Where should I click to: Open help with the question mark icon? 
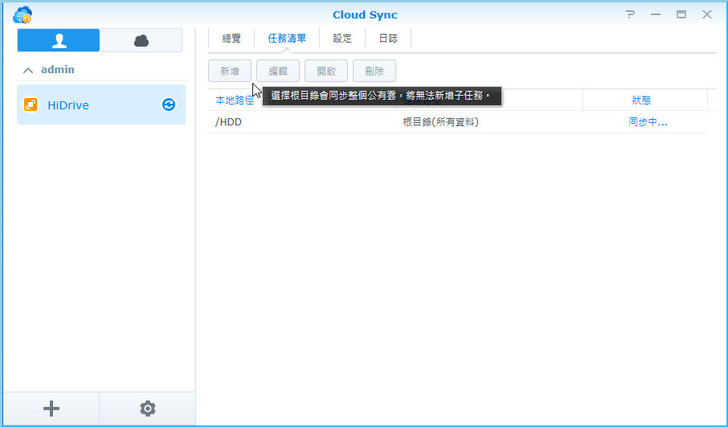[631, 15]
